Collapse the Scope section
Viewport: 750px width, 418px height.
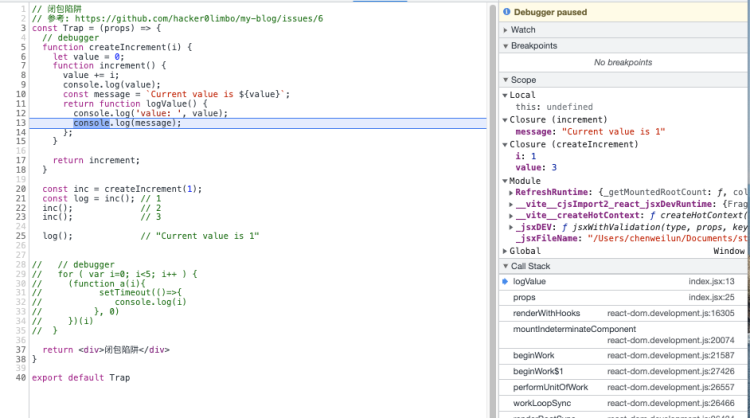tap(506, 80)
